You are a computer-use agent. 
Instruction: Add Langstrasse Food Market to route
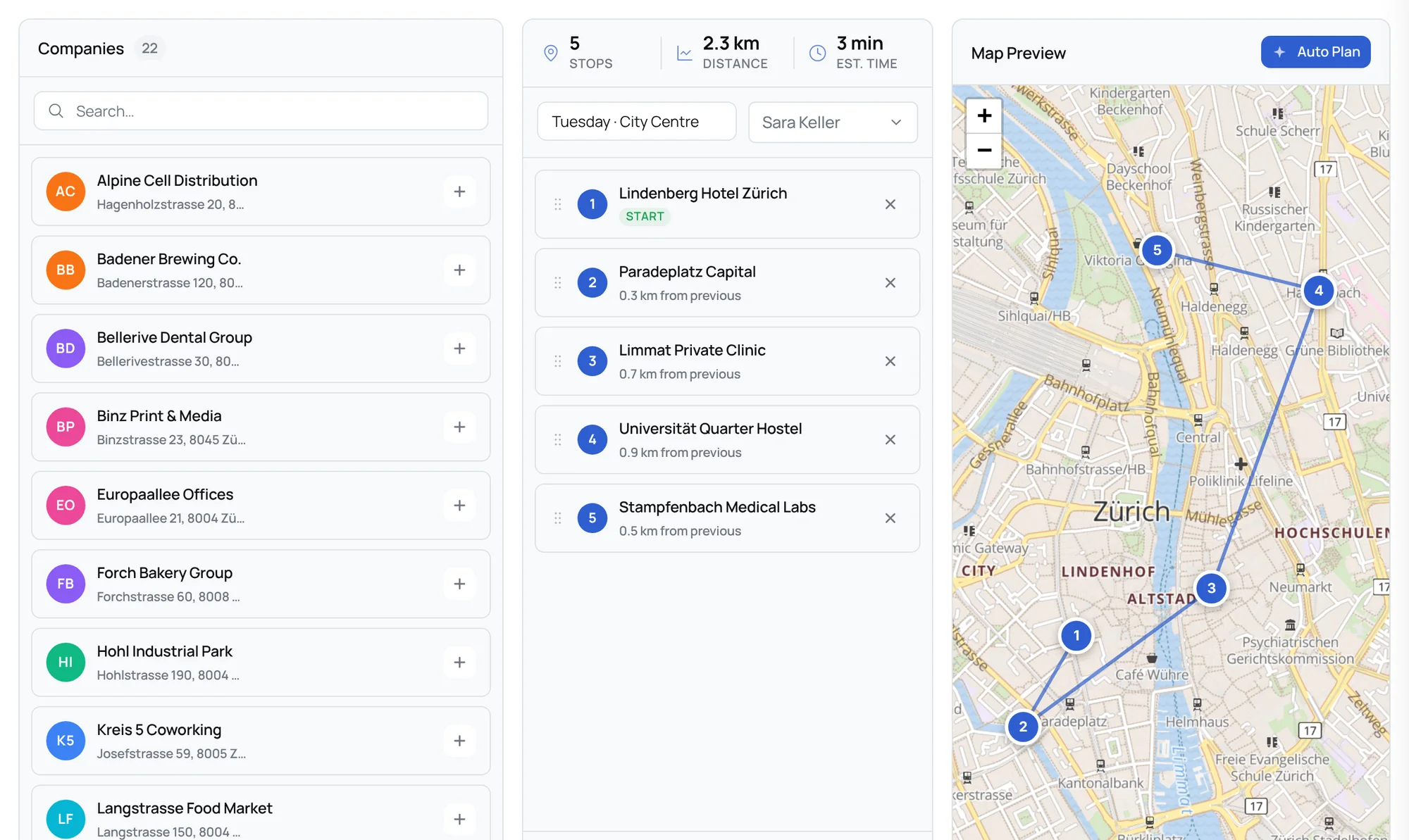coord(459,819)
